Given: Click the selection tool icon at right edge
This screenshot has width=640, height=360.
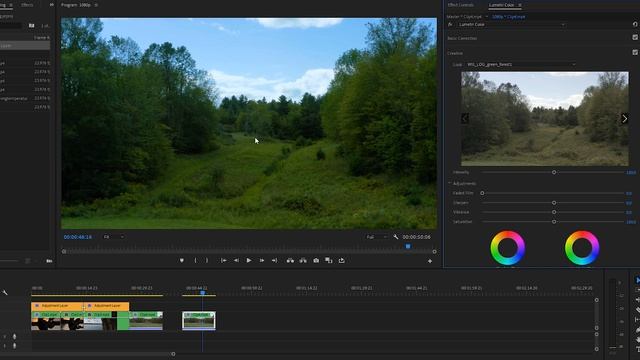Looking at the screenshot, I should click(638, 280).
